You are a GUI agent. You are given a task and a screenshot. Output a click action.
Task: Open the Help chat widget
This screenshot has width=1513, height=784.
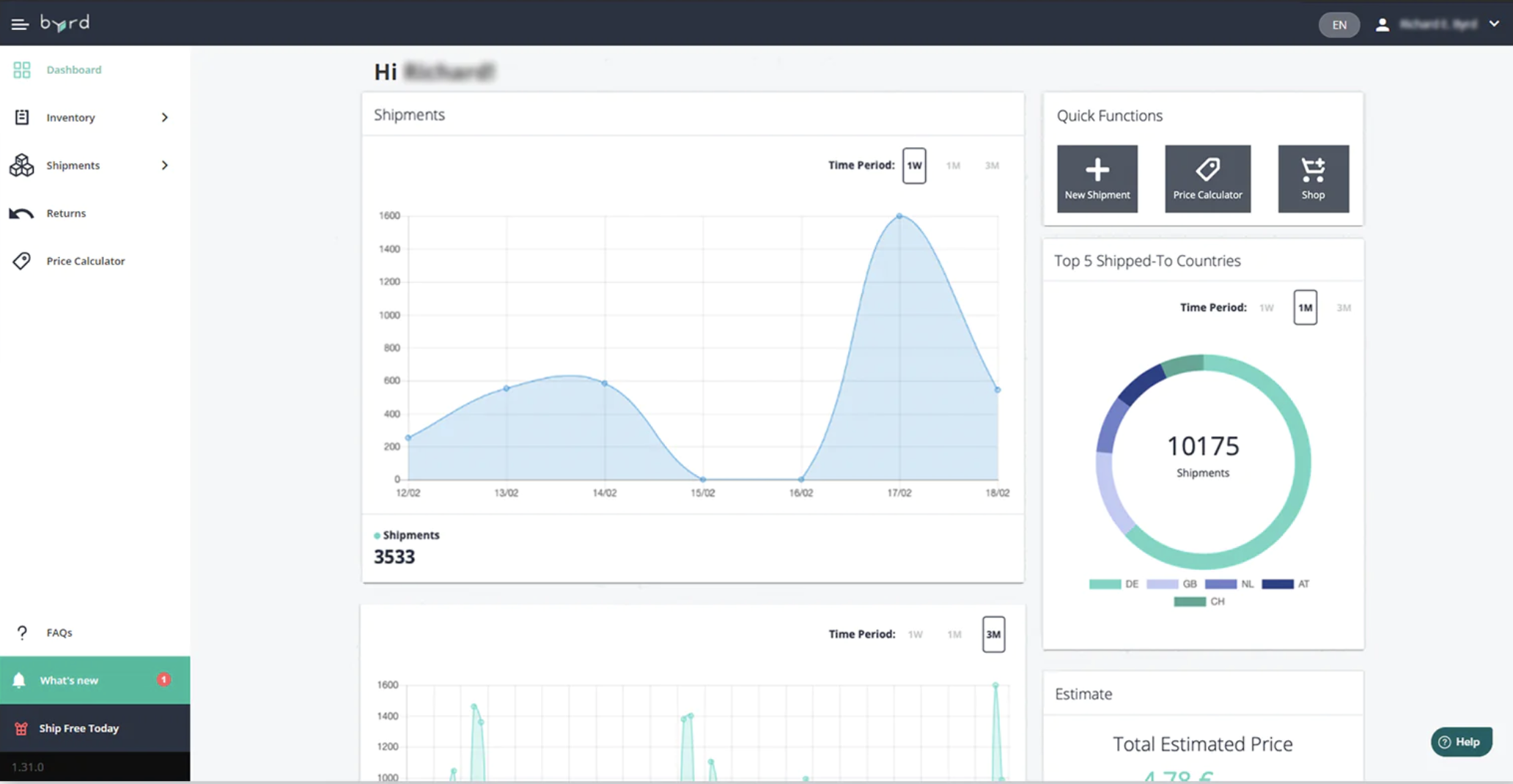tap(1461, 742)
